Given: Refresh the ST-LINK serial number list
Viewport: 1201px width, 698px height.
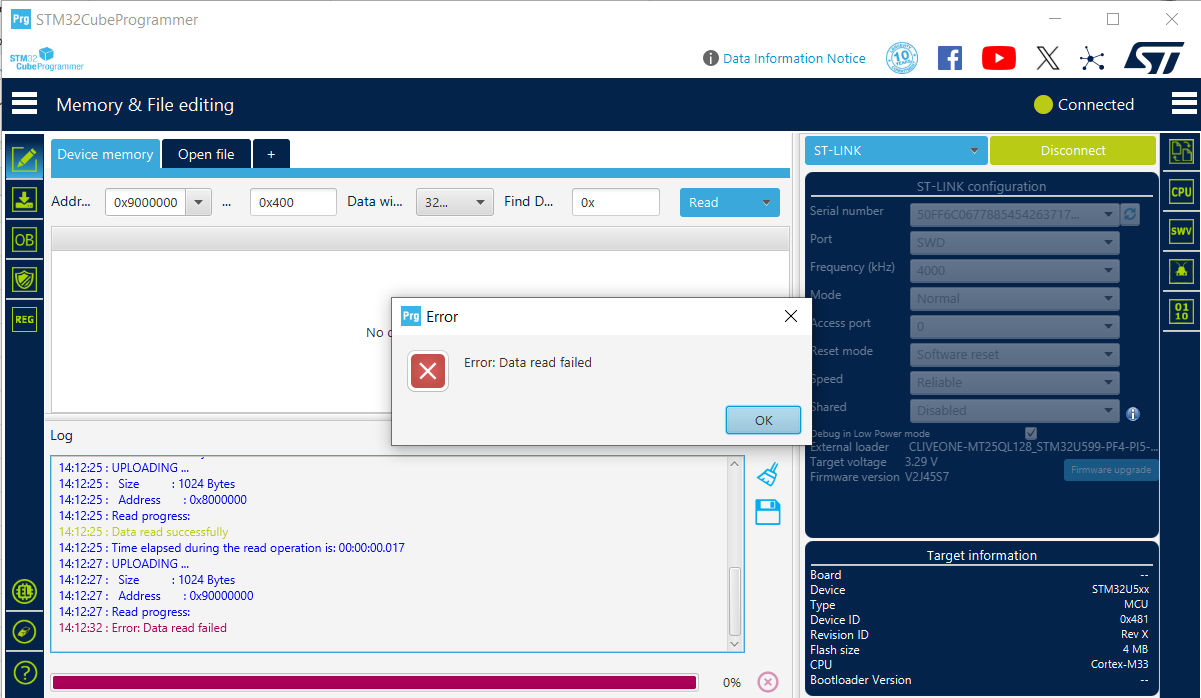Looking at the screenshot, I should click(x=1130, y=214).
